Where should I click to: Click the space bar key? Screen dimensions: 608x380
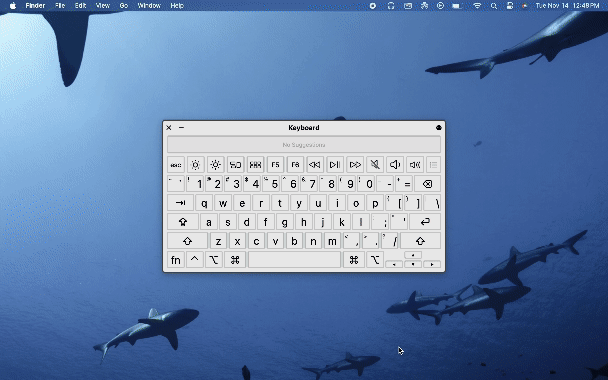pos(294,260)
